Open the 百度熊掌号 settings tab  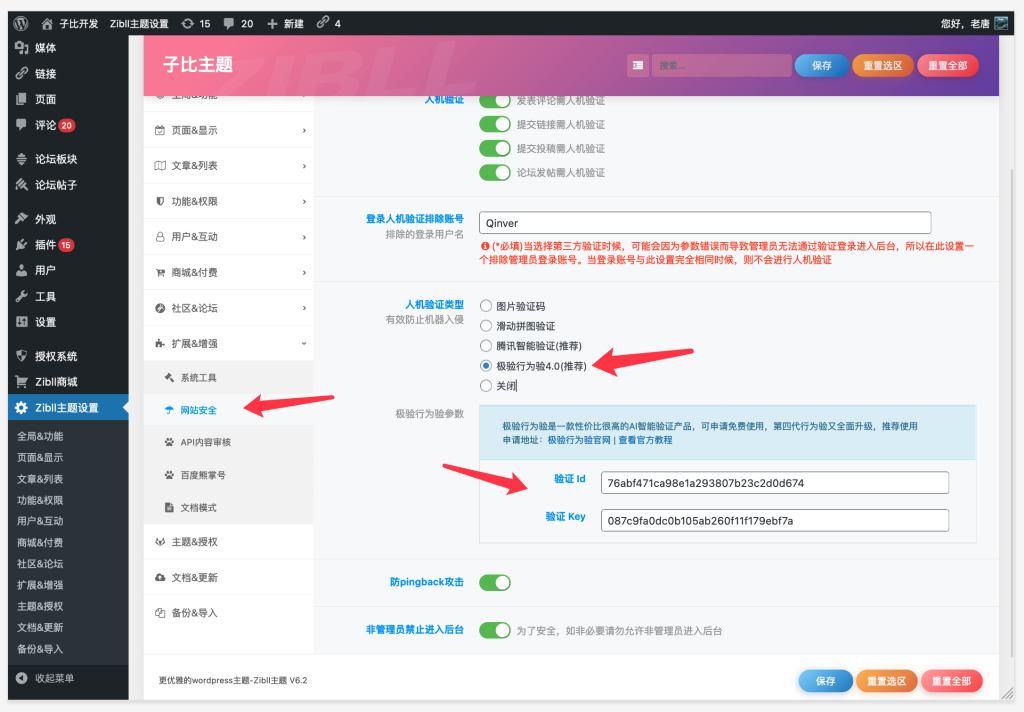pyautogui.click(x=229, y=475)
